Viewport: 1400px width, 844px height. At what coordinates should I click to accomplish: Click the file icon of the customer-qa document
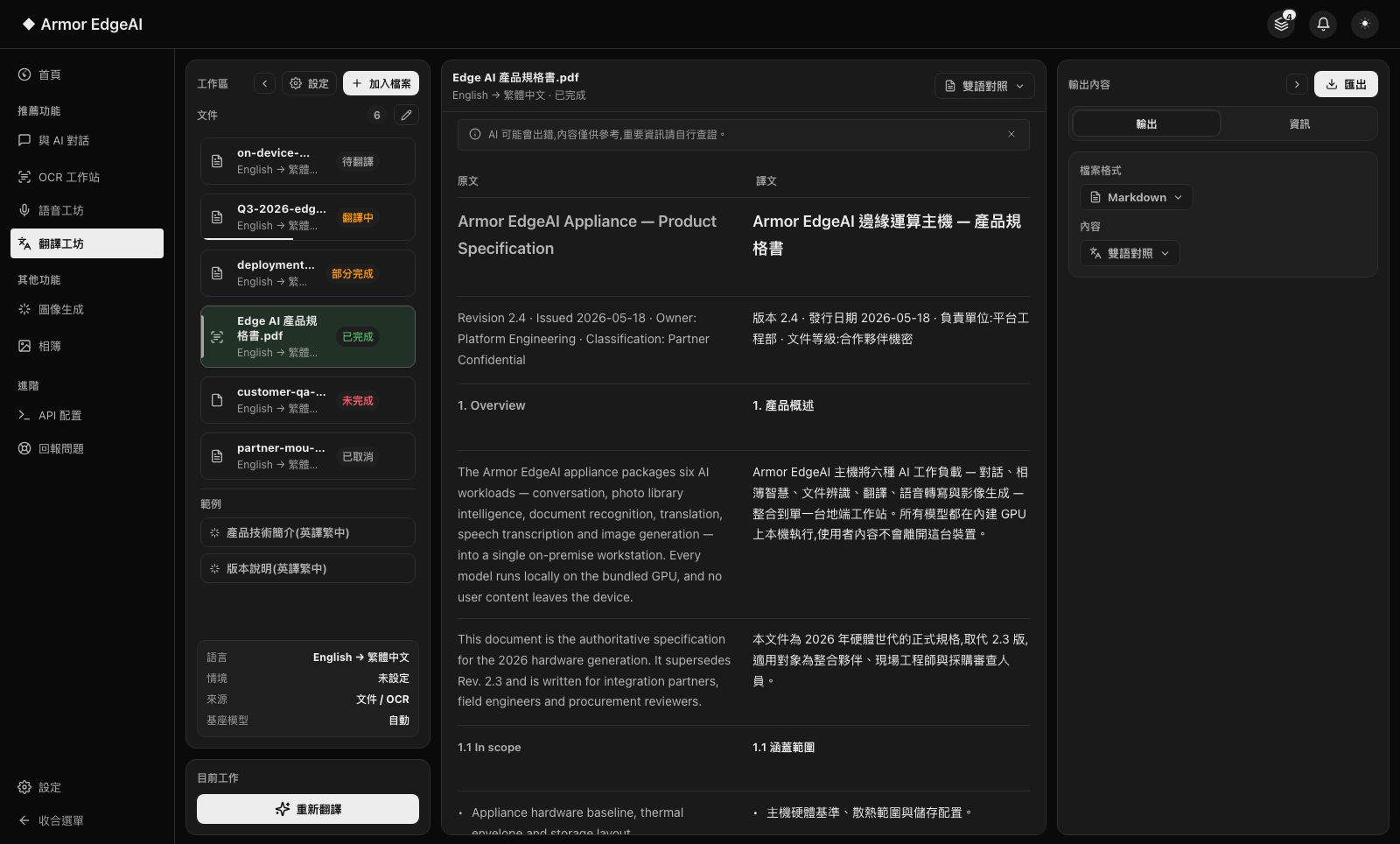pos(217,400)
